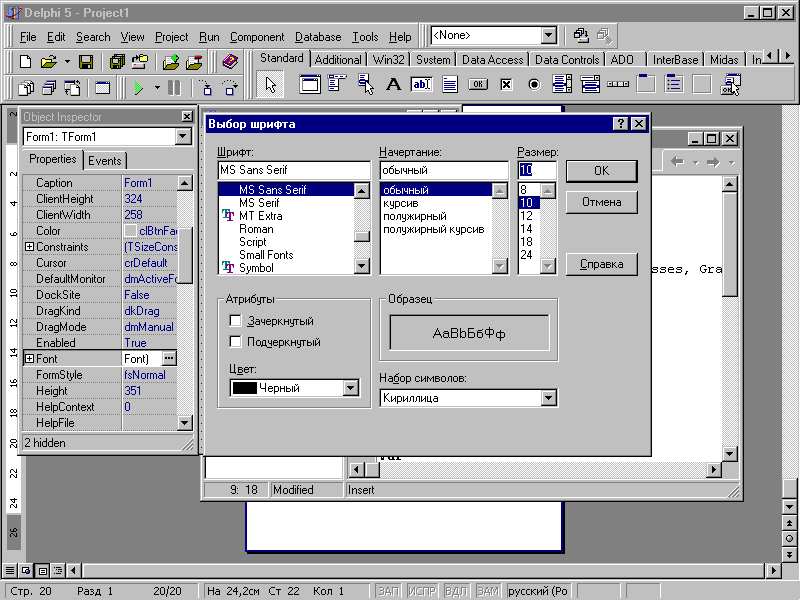
Task: Open the Component menu
Action: (257, 37)
